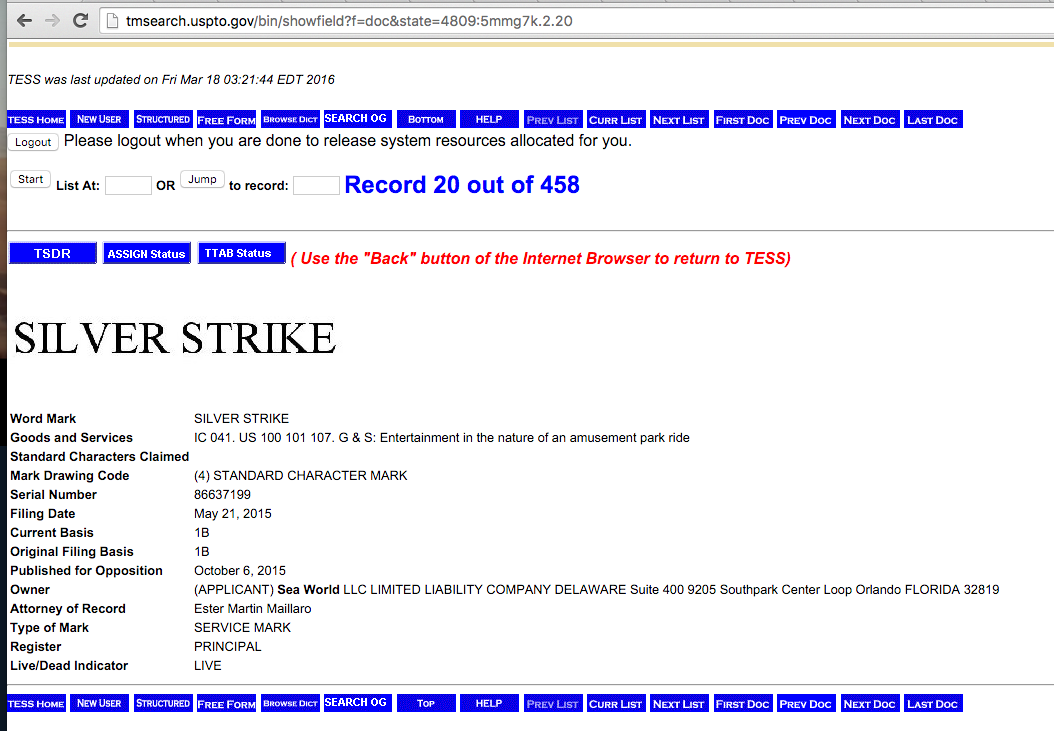Screen dimensions: 1054x731
Task: Open TSDR status page
Action: (52, 254)
